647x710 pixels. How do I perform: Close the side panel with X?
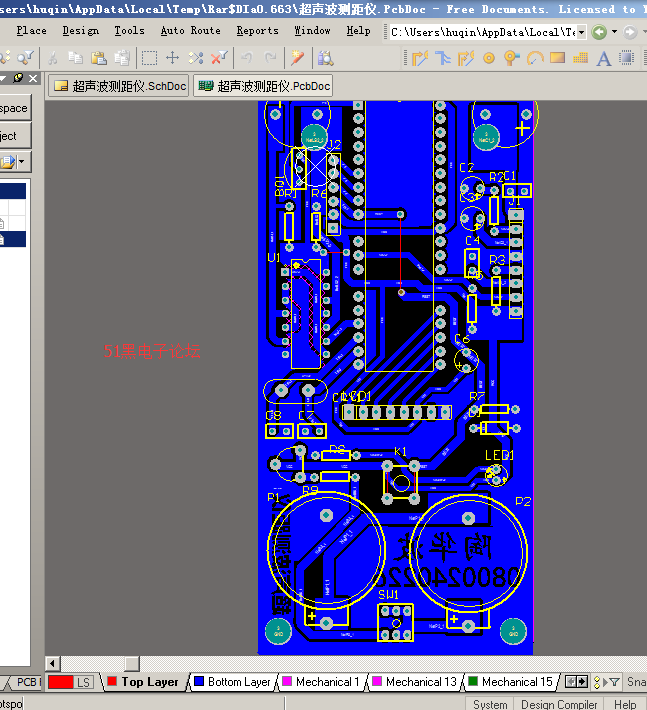[x=33, y=78]
